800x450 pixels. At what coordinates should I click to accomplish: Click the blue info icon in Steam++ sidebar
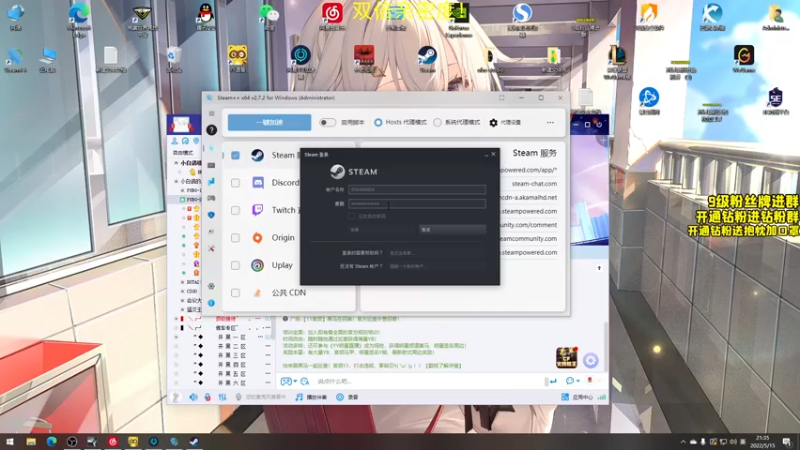(211, 303)
